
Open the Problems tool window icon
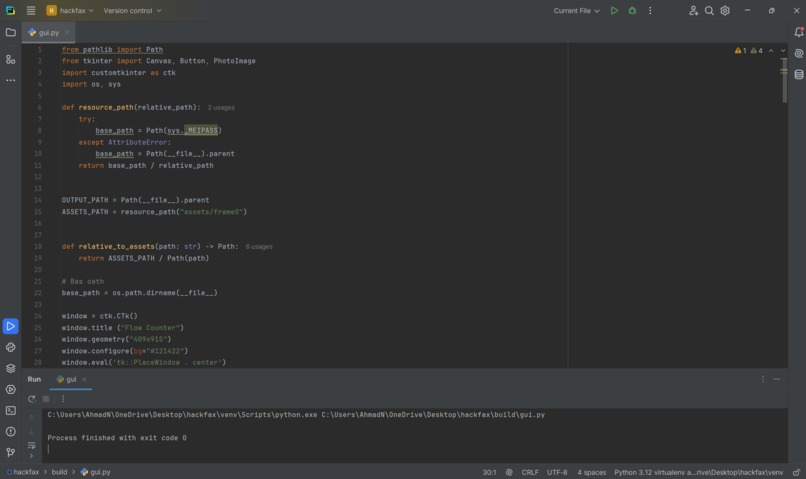click(10, 432)
